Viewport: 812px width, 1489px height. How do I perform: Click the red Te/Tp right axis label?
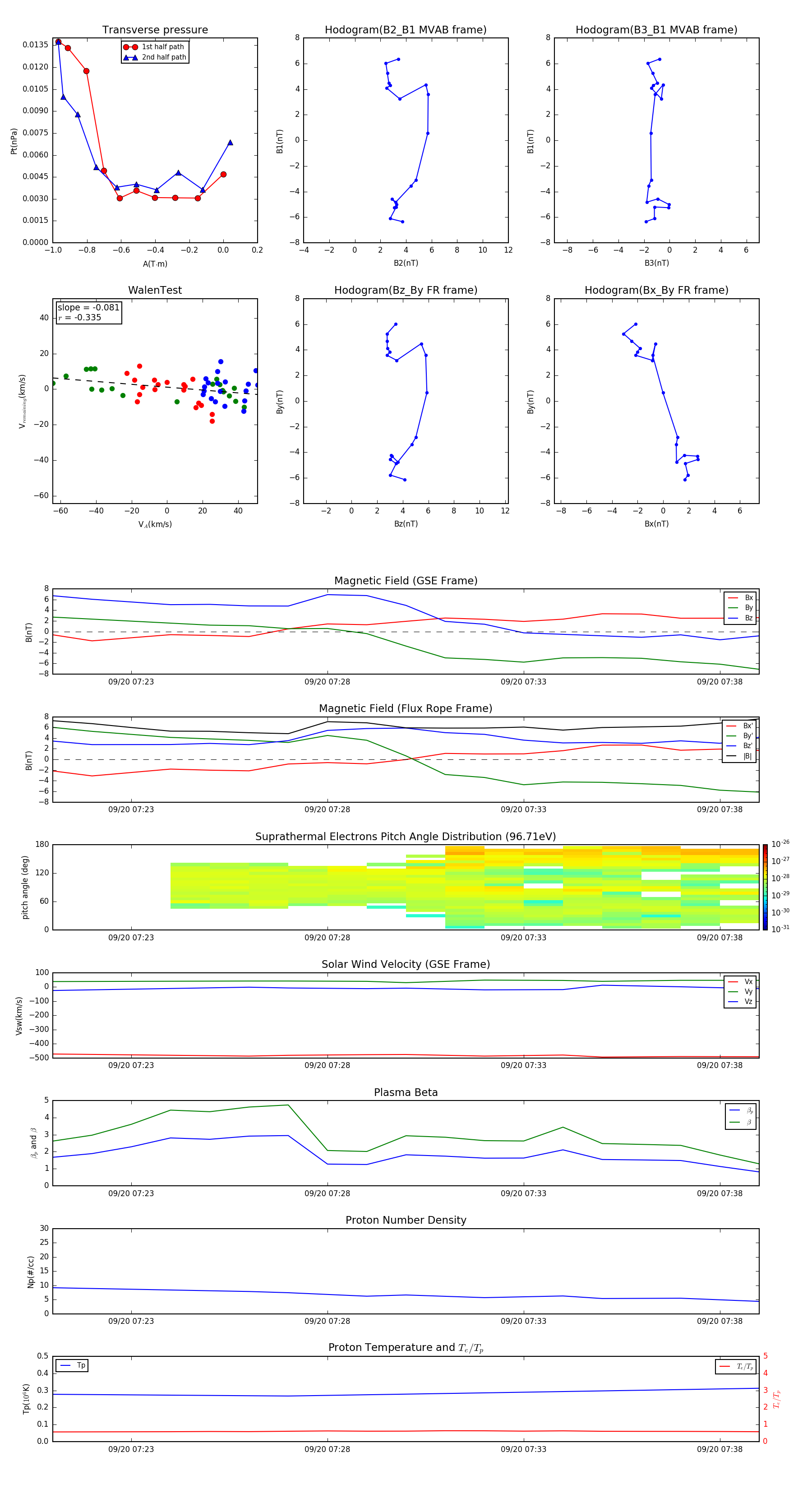[777, 1399]
